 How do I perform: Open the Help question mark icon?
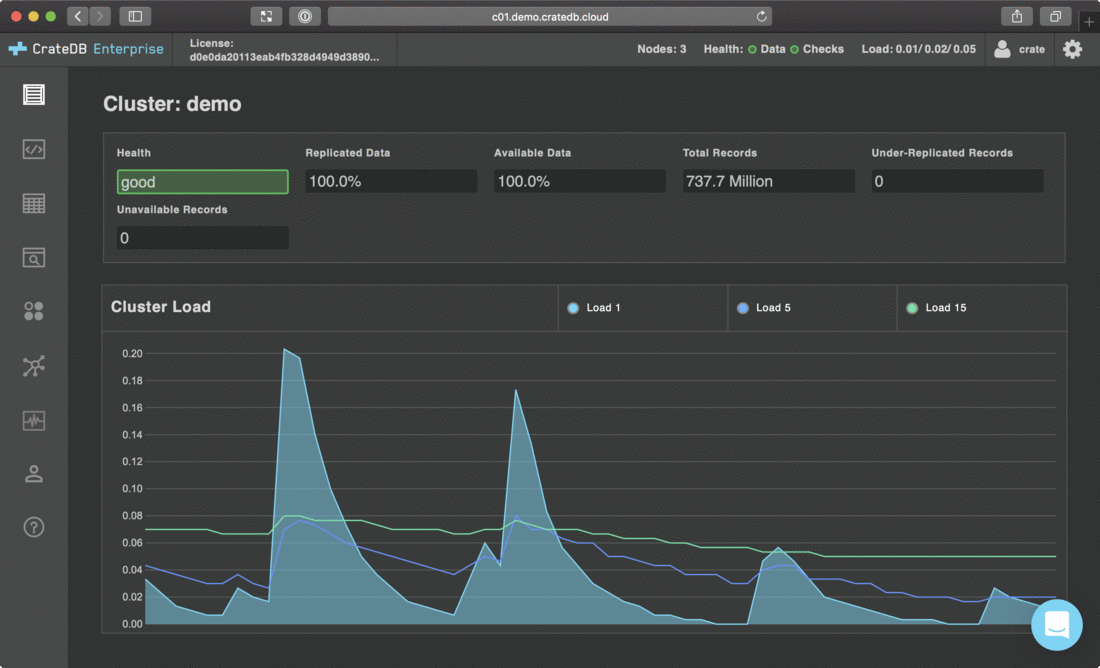pos(34,527)
